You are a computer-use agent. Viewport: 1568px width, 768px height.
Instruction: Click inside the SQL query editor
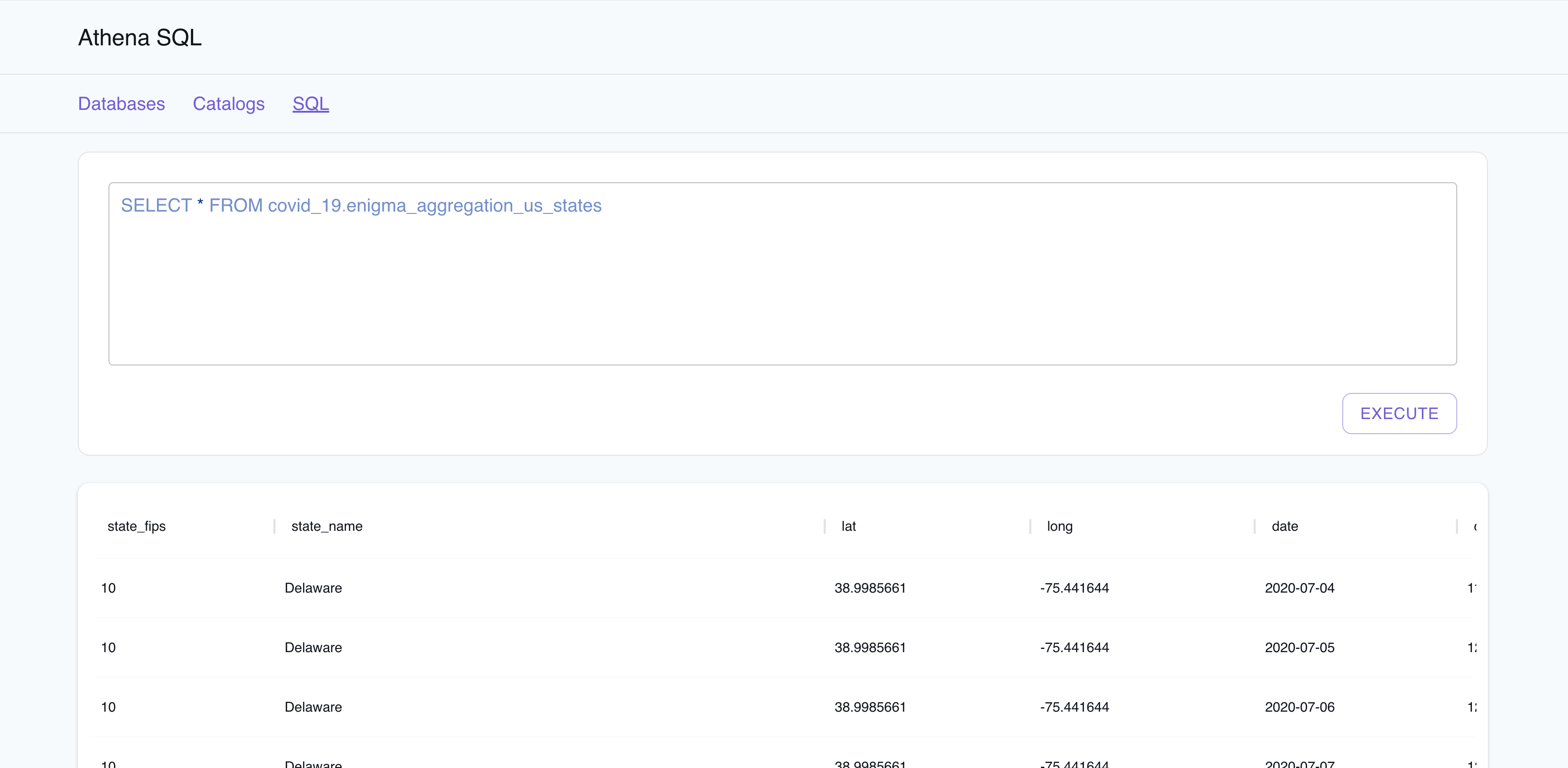782,273
